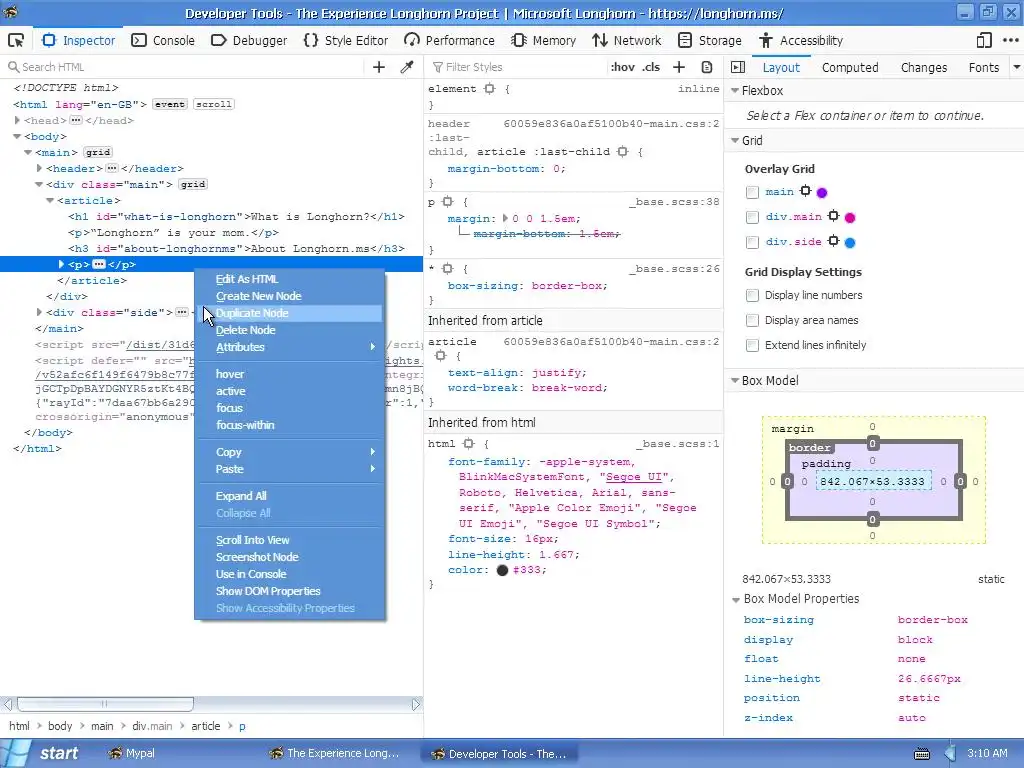Image resolution: width=1024 pixels, height=768 pixels.
Task: Choose Duplicate Node from context menu
Action: click(x=289, y=313)
